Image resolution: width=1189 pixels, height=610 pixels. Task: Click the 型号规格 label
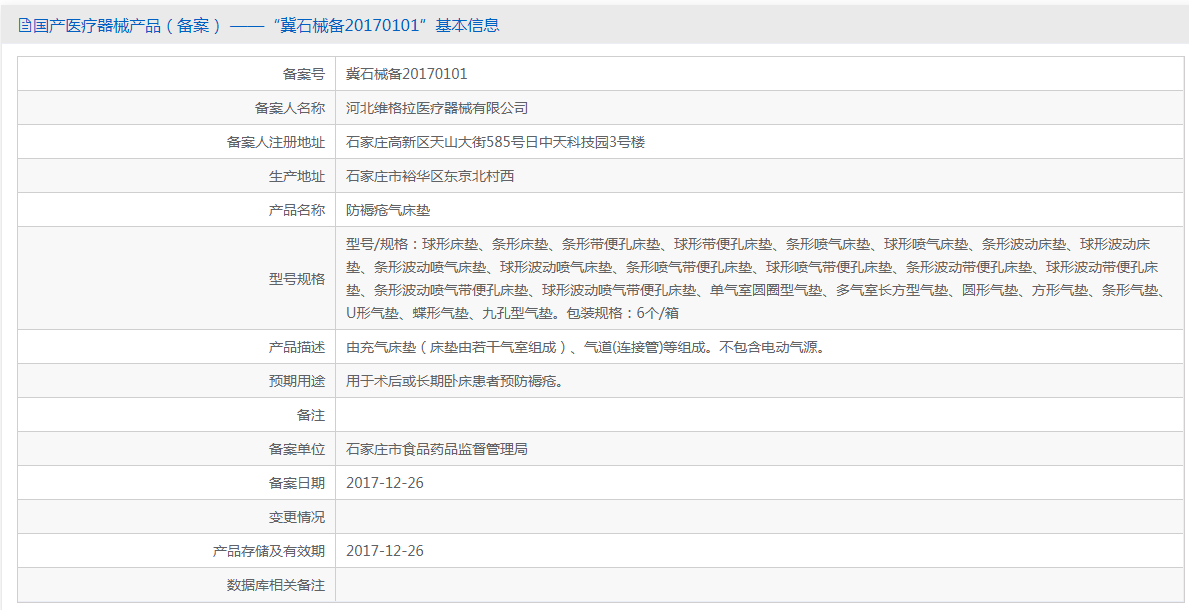(296, 278)
